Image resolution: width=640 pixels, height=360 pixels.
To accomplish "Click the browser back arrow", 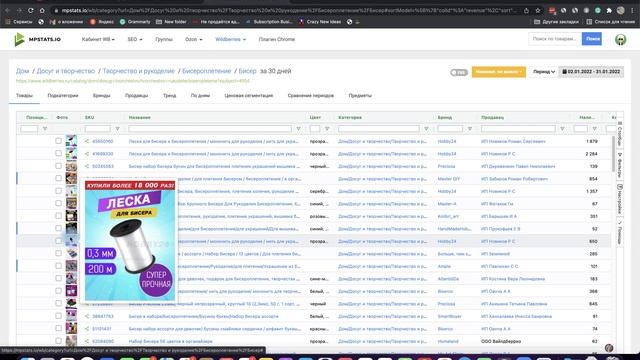I will [7, 10].
